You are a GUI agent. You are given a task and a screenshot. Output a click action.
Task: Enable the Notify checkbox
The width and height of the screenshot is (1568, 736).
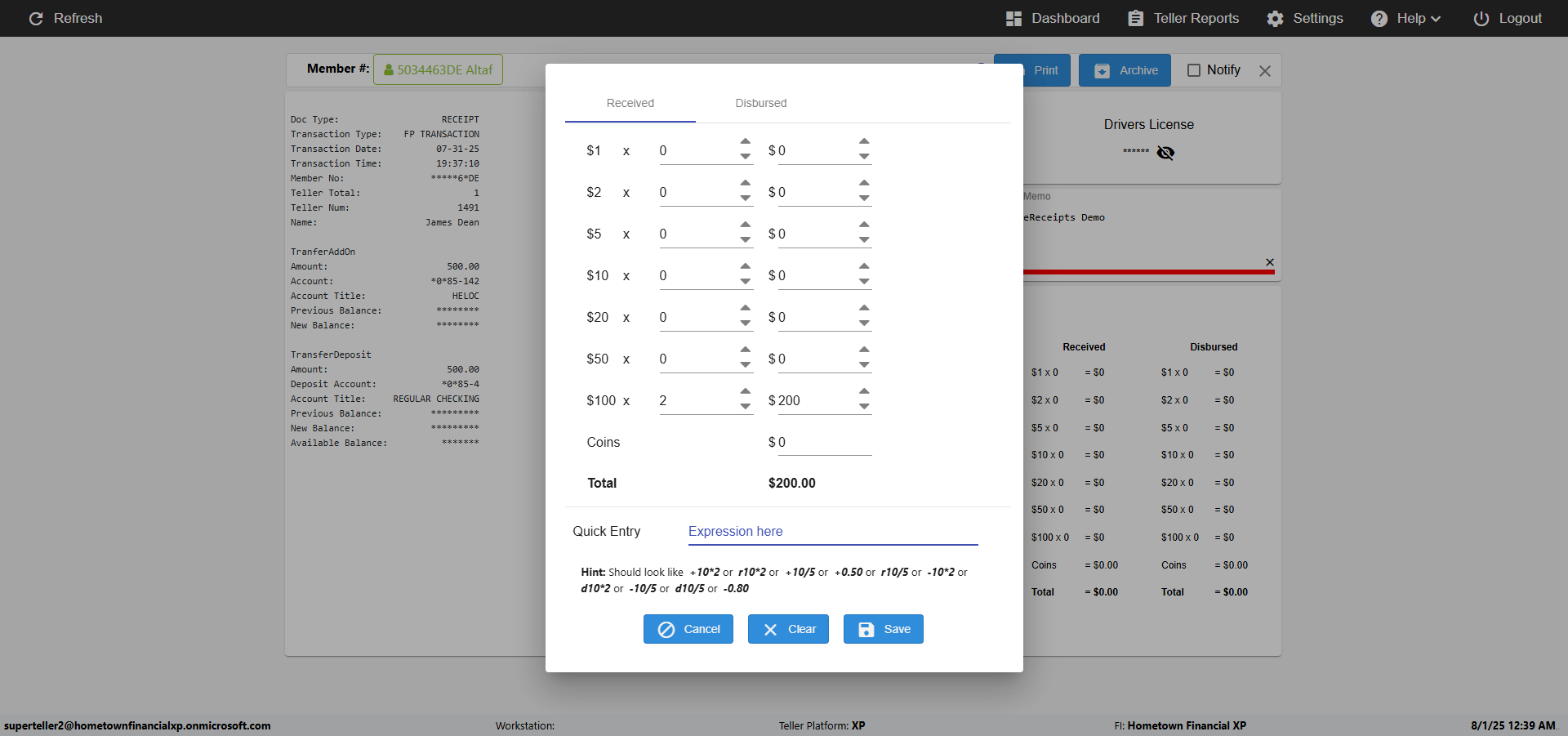[x=1194, y=70]
